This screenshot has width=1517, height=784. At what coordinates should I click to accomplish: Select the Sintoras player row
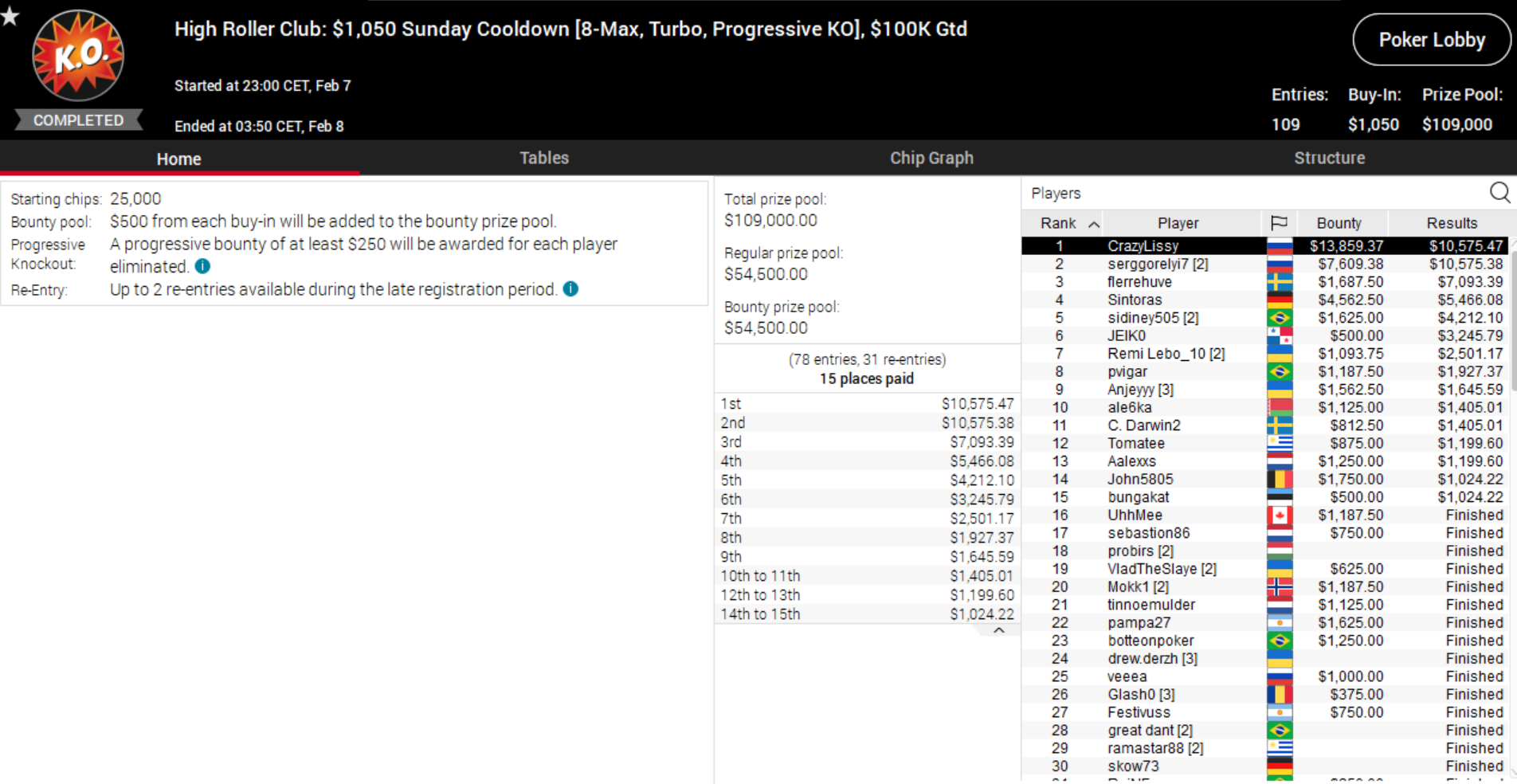pyautogui.click(x=1135, y=300)
